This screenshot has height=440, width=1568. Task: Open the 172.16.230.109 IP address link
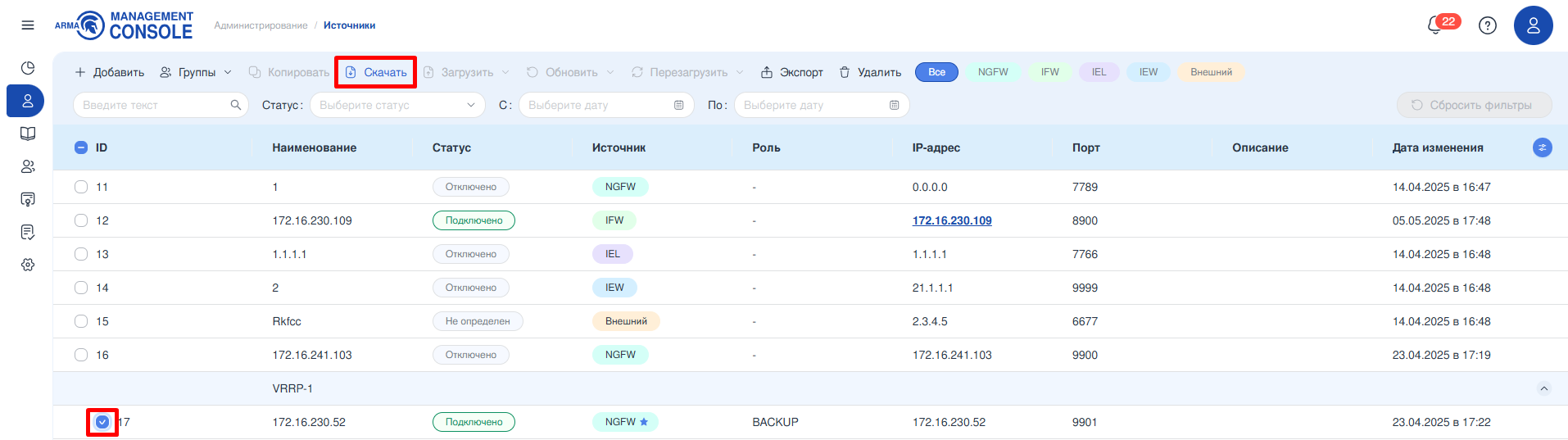pos(952,220)
